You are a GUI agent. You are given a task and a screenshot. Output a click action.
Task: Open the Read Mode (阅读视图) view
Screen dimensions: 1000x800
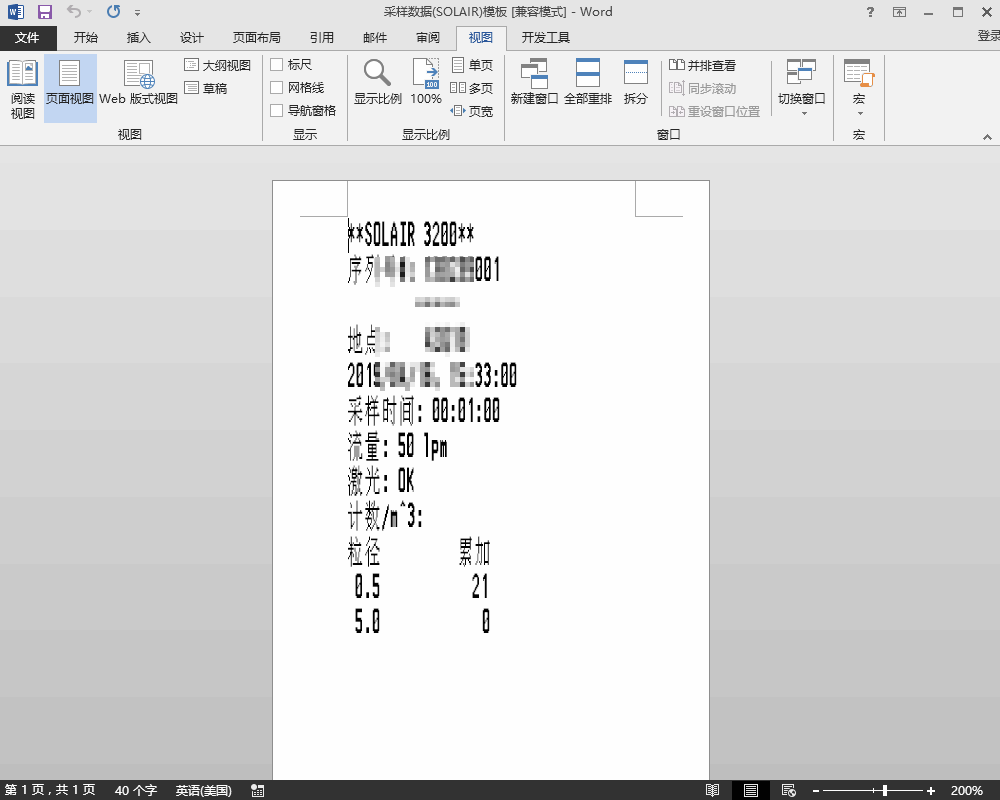(x=22, y=89)
